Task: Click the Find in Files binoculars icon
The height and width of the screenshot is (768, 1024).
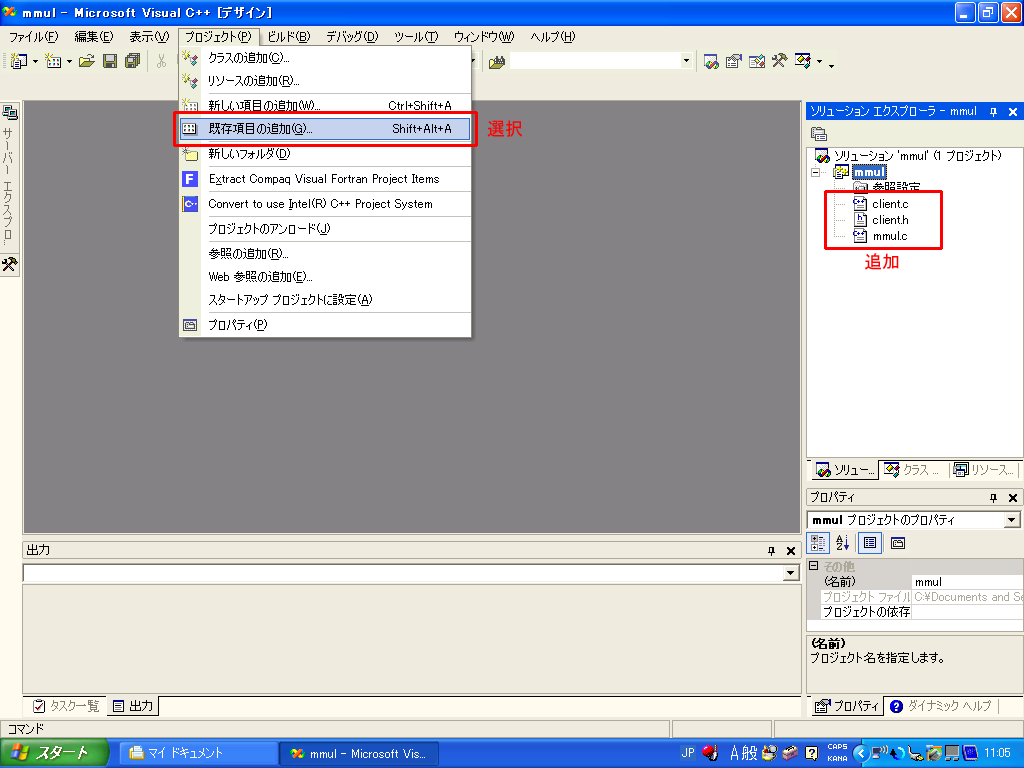Action: coord(497,62)
